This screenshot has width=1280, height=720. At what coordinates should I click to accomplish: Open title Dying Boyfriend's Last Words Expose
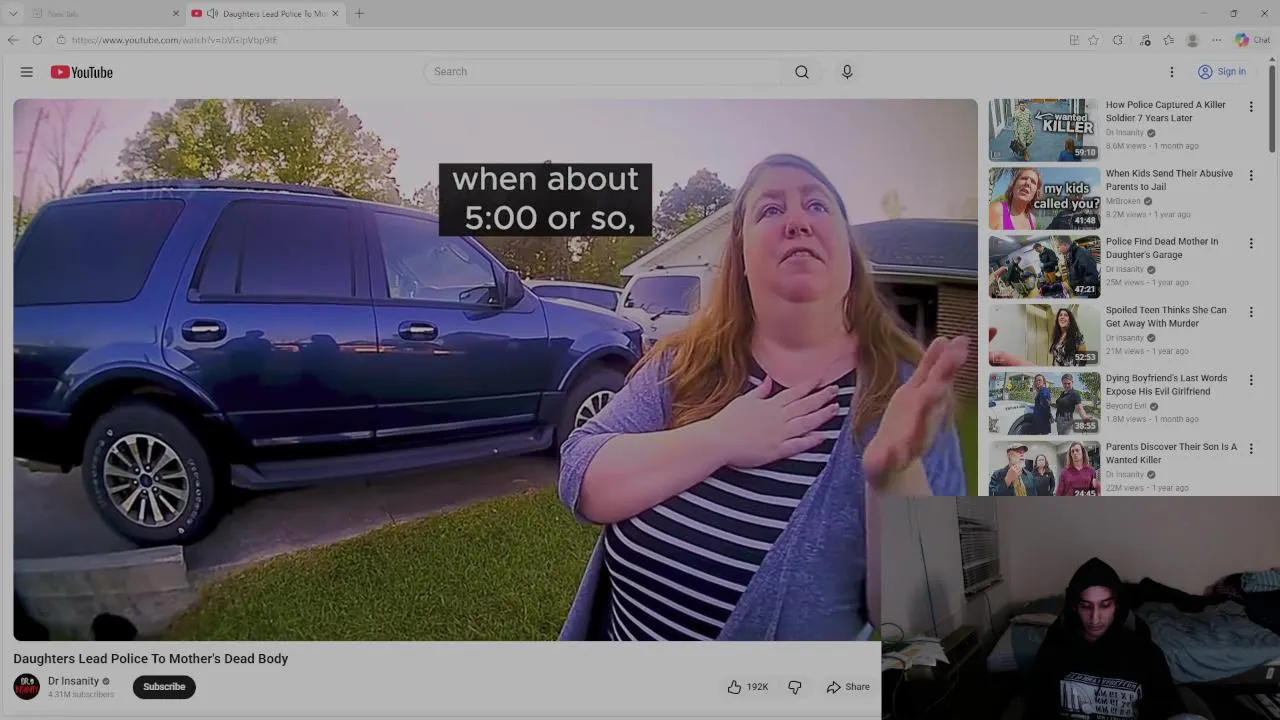[x=1166, y=385]
